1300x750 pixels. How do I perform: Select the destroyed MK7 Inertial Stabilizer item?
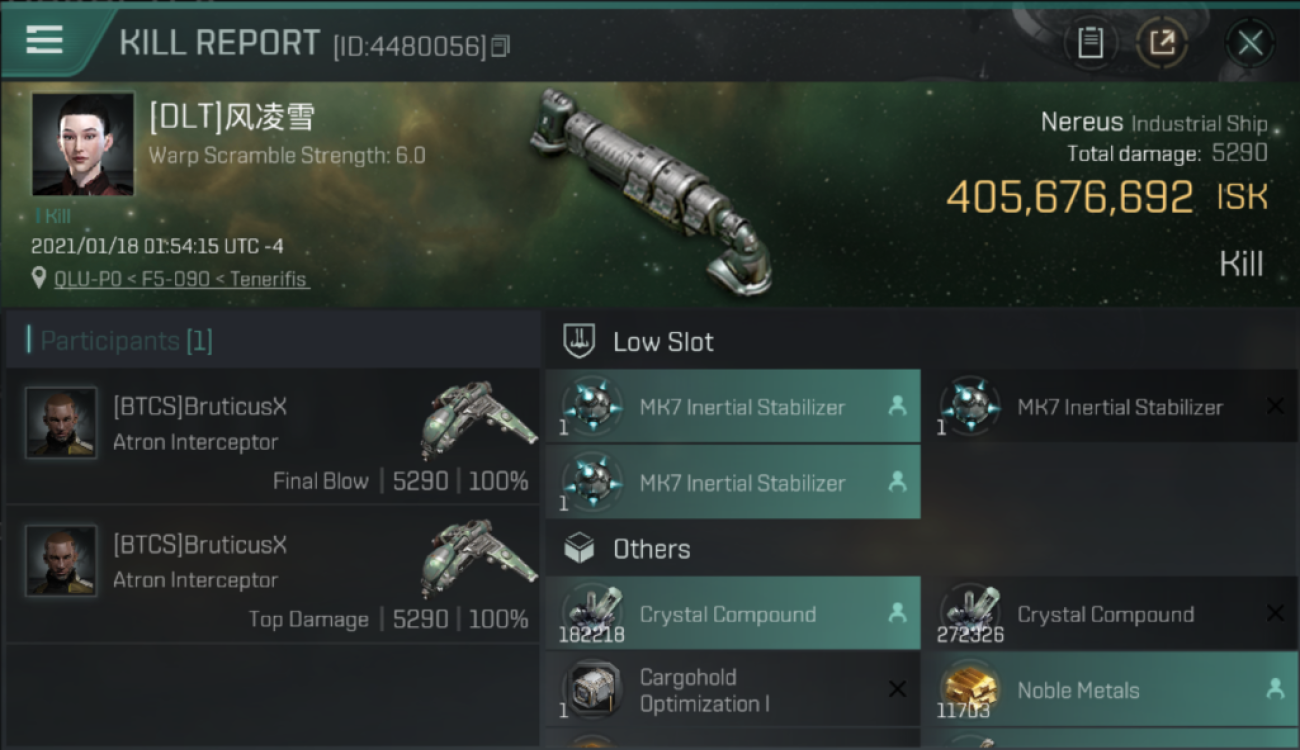click(x=1108, y=406)
